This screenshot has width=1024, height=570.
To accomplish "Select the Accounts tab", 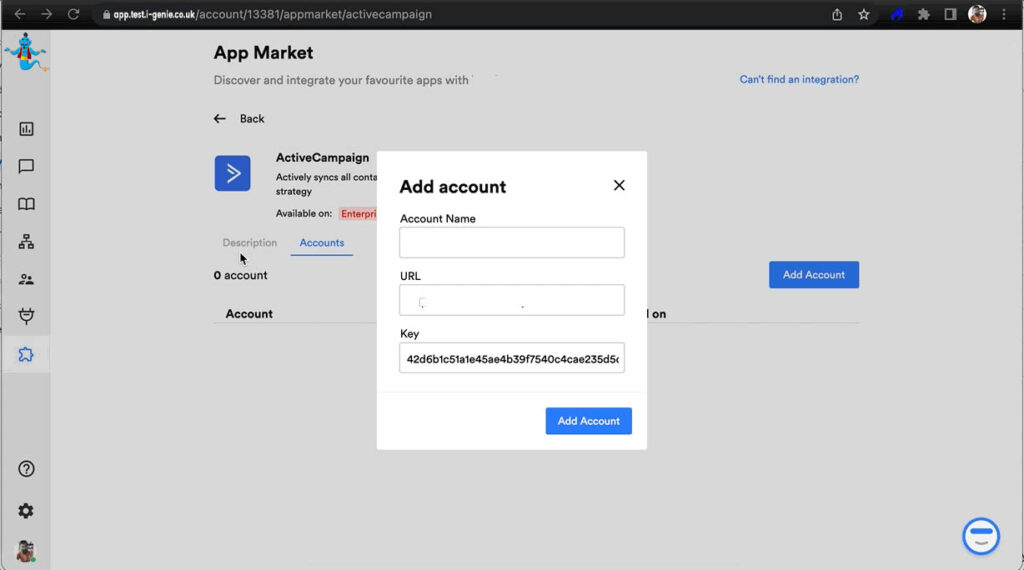I will [322, 243].
